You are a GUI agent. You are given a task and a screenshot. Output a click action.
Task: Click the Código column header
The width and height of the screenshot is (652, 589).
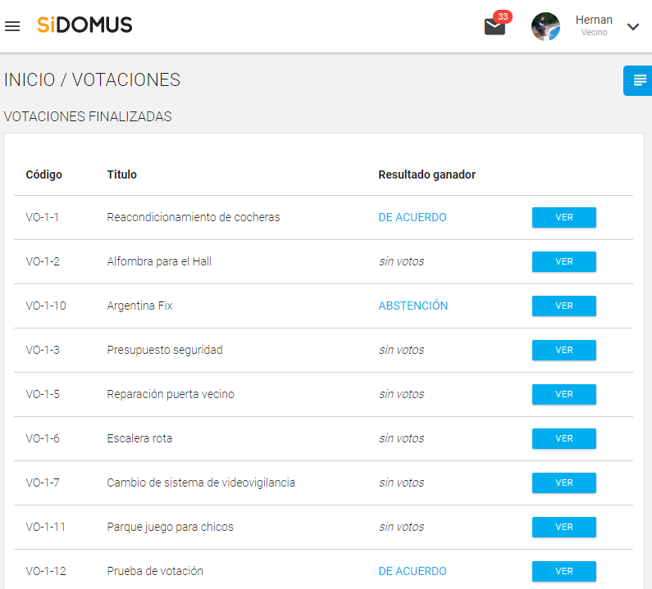(44, 174)
